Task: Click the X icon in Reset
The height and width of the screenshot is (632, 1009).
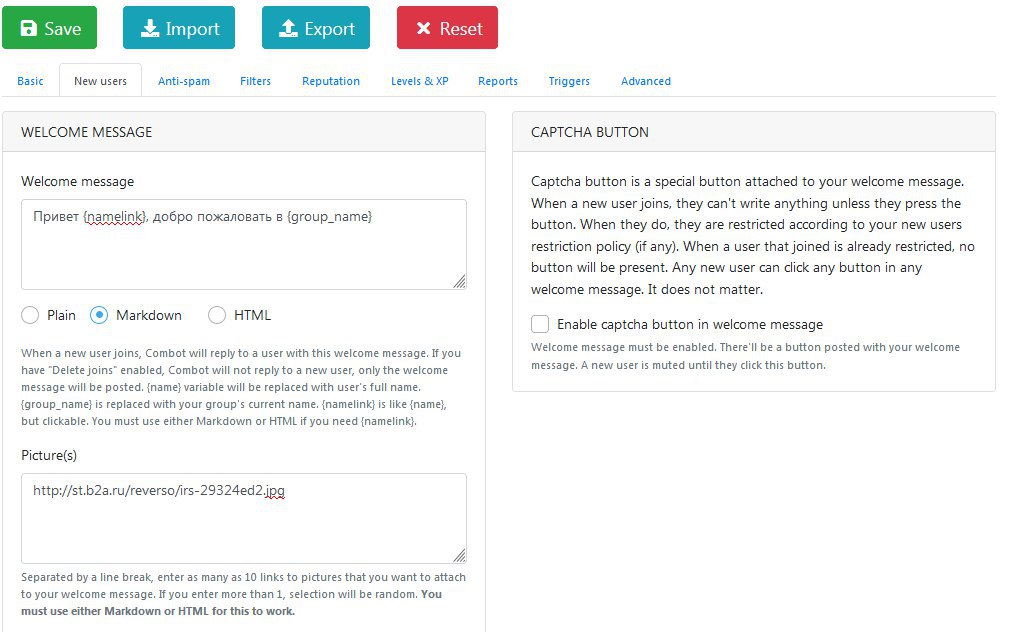Action: [423, 28]
